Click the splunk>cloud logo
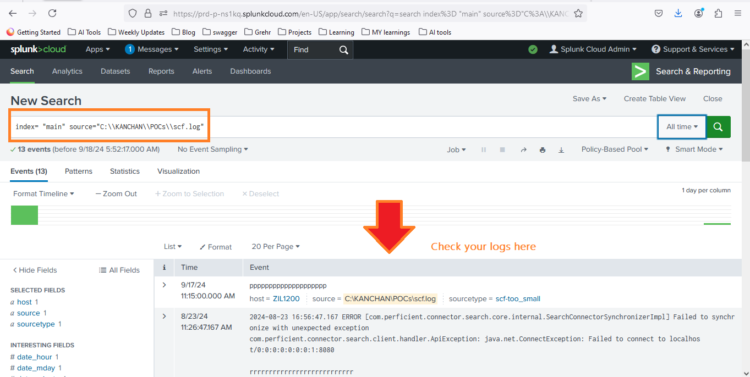Image resolution: width=750 pixels, height=377 pixels. [38, 49]
